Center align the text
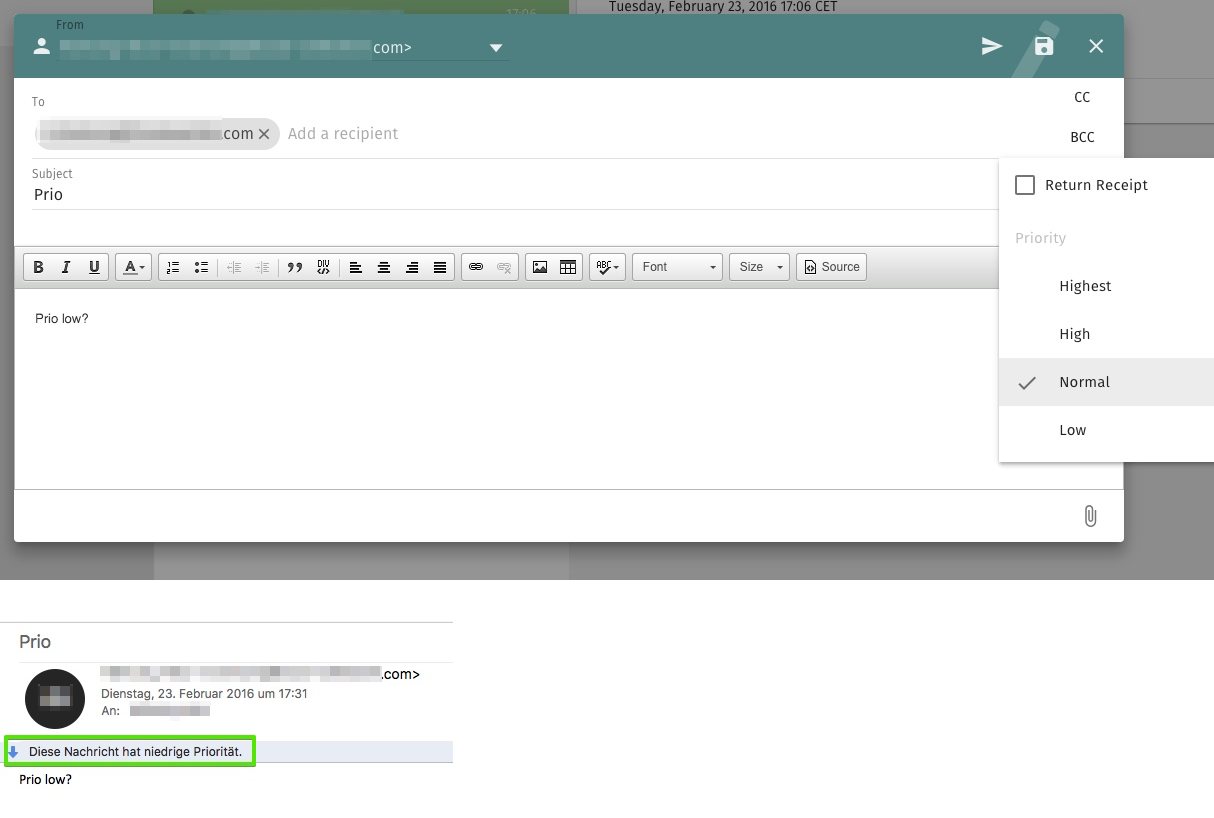Image resolution: width=1214 pixels, height=818 pixels. [383, 267]
